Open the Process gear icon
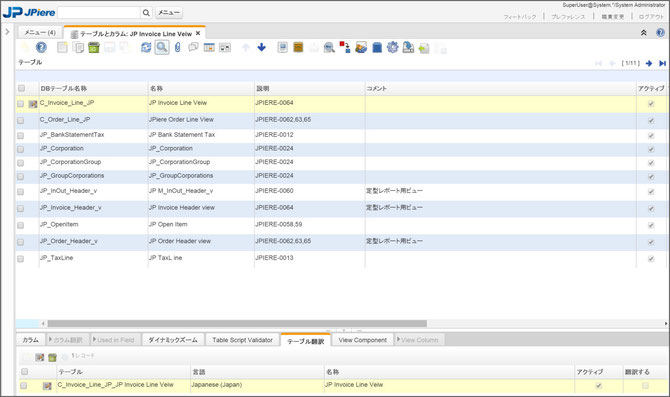Screen dimensions: 670x397 click(x=392, y=47)
